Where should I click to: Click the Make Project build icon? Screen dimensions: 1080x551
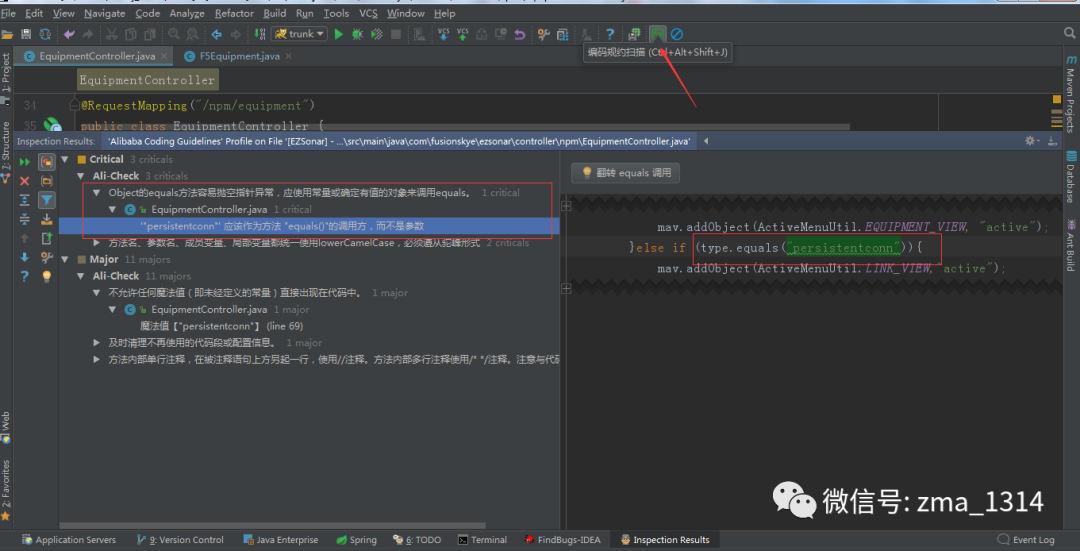[259, 34]
